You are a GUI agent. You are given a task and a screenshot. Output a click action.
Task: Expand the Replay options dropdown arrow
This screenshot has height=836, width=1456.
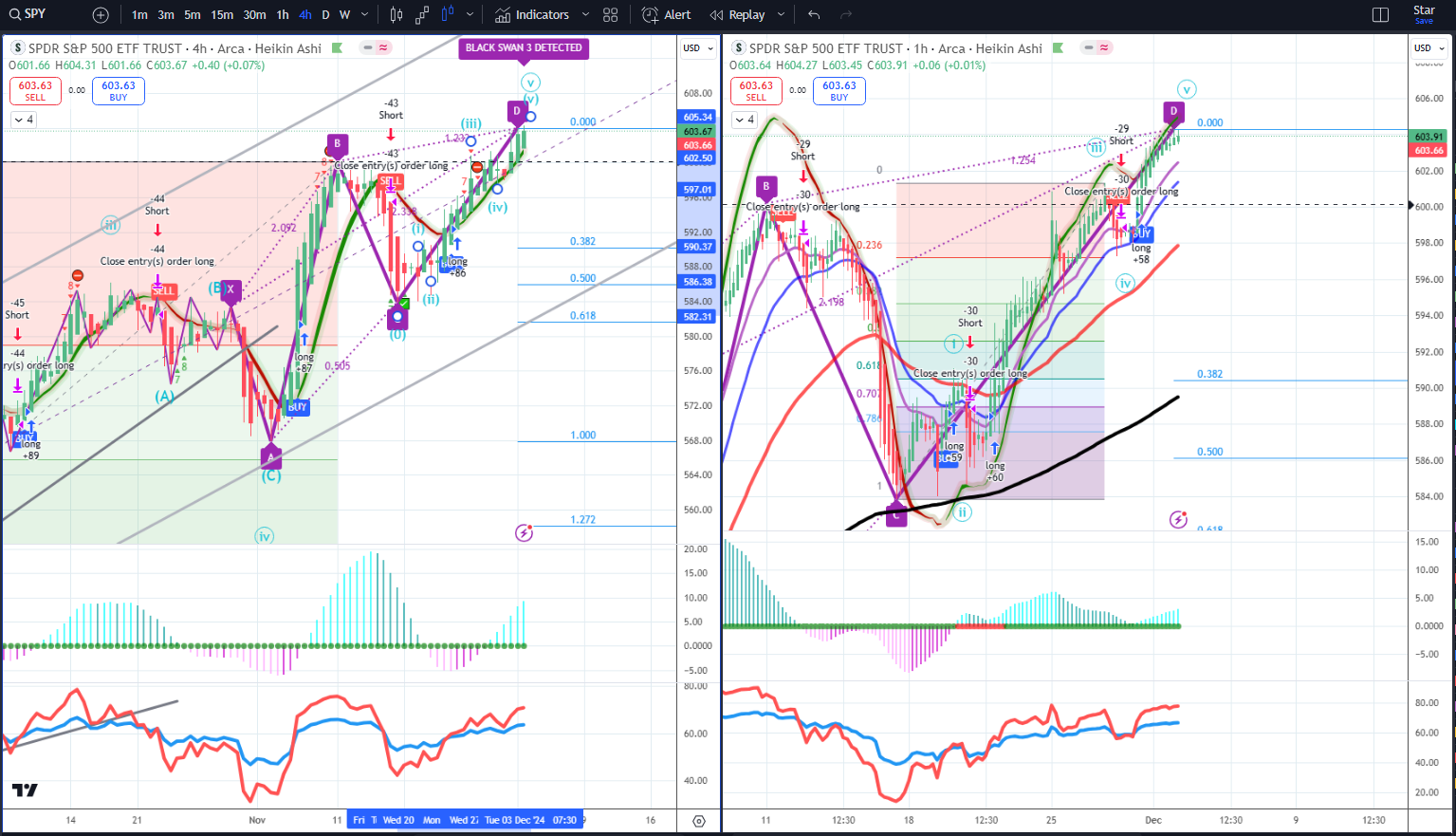coord(782,15)
